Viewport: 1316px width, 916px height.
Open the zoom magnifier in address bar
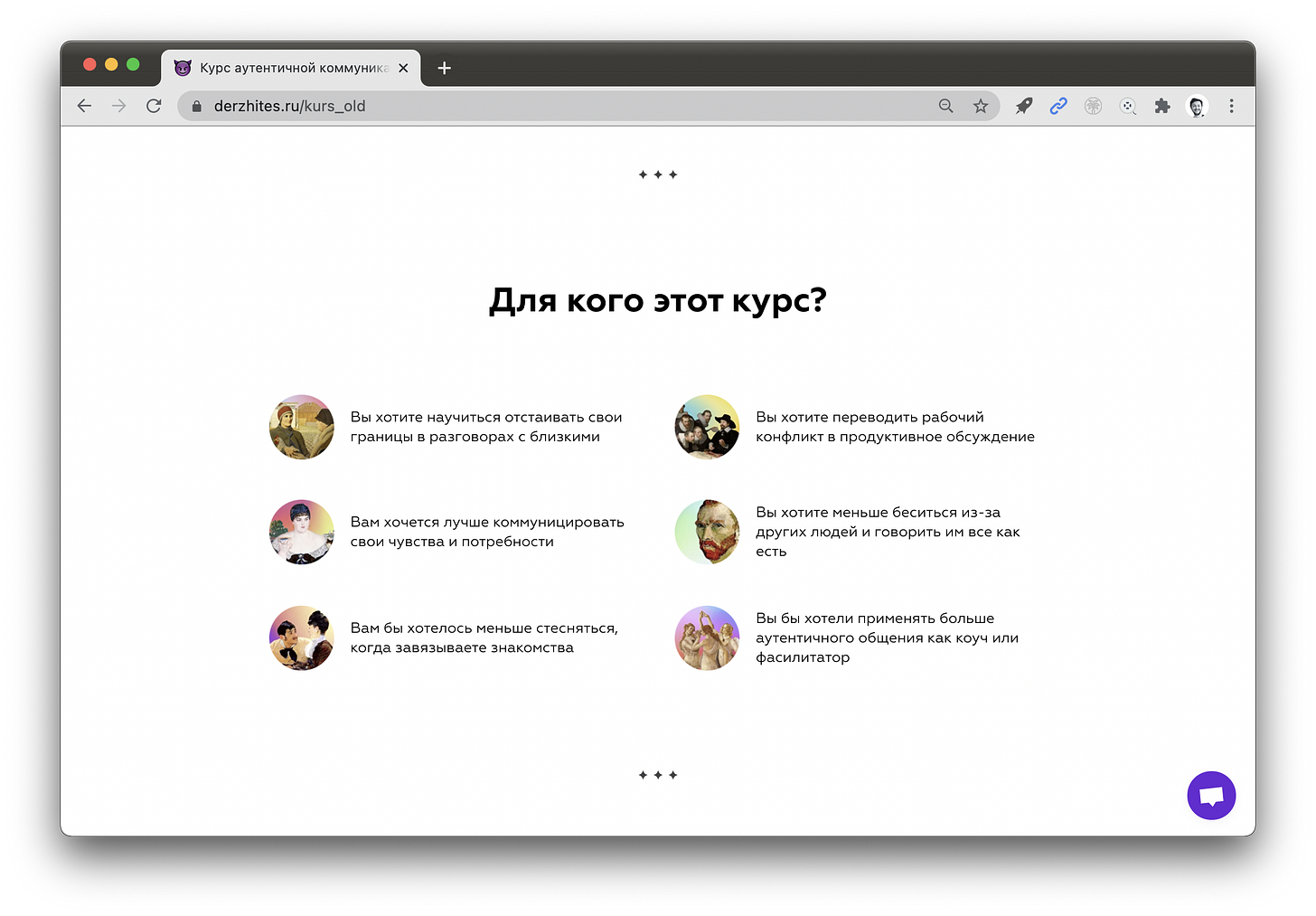point(945,106)
